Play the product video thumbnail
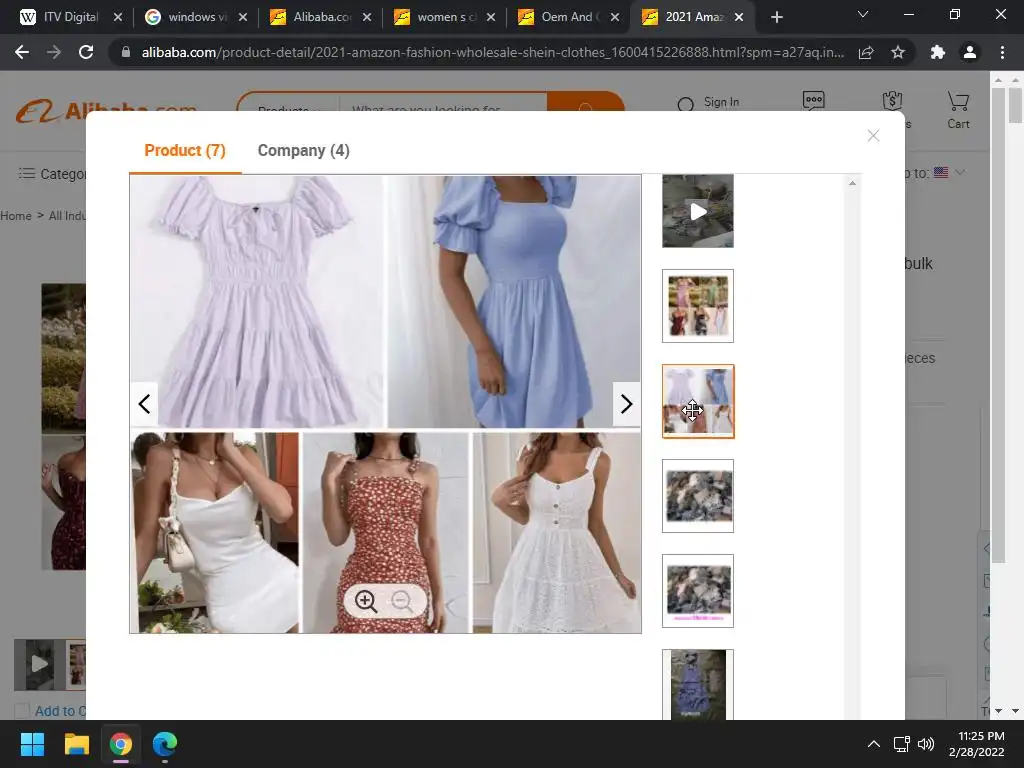This screenshot has height=768, width=1024. pos(697,211)
